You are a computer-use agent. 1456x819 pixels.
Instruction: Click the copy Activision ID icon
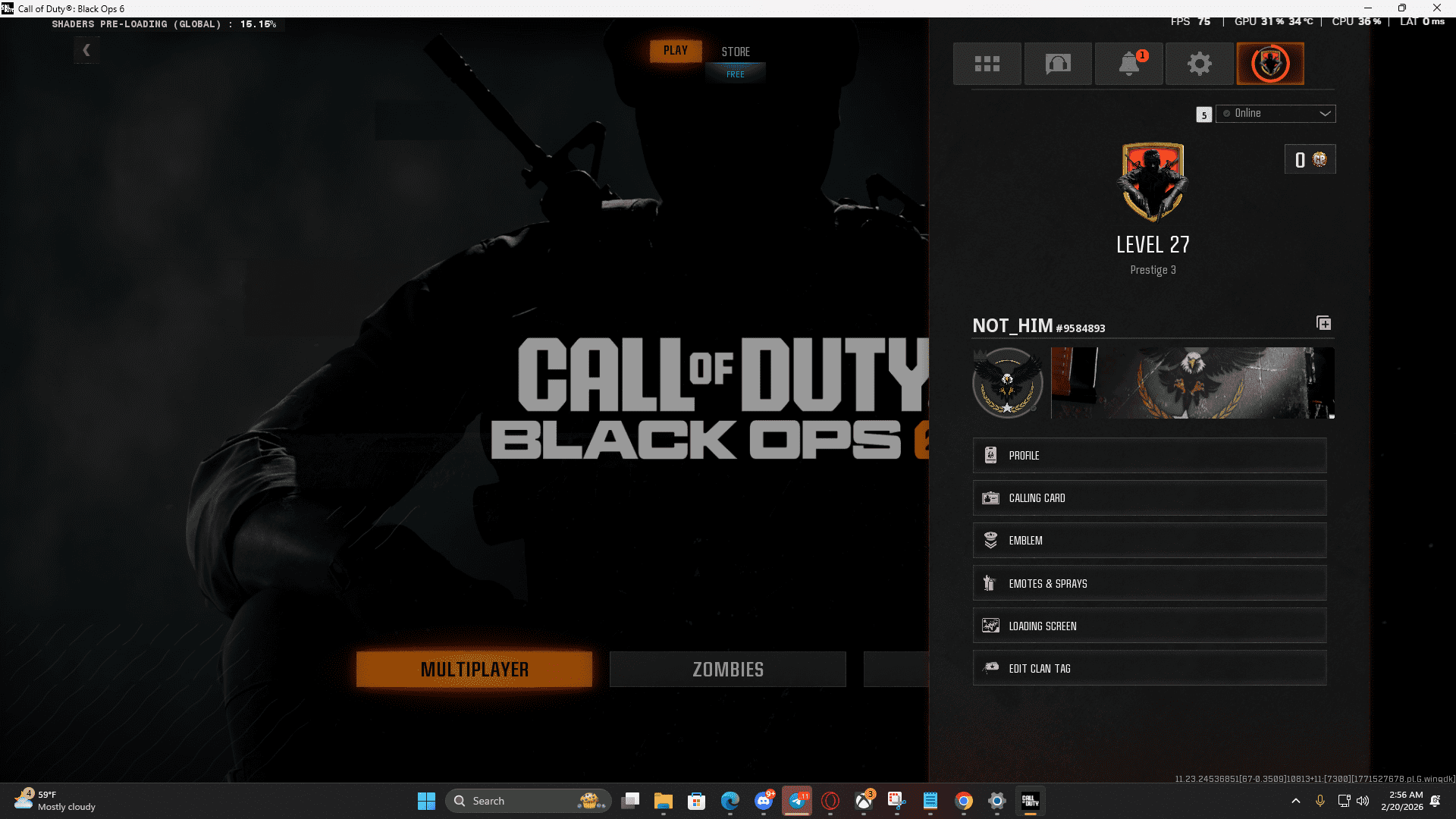tap(1323, 324)
